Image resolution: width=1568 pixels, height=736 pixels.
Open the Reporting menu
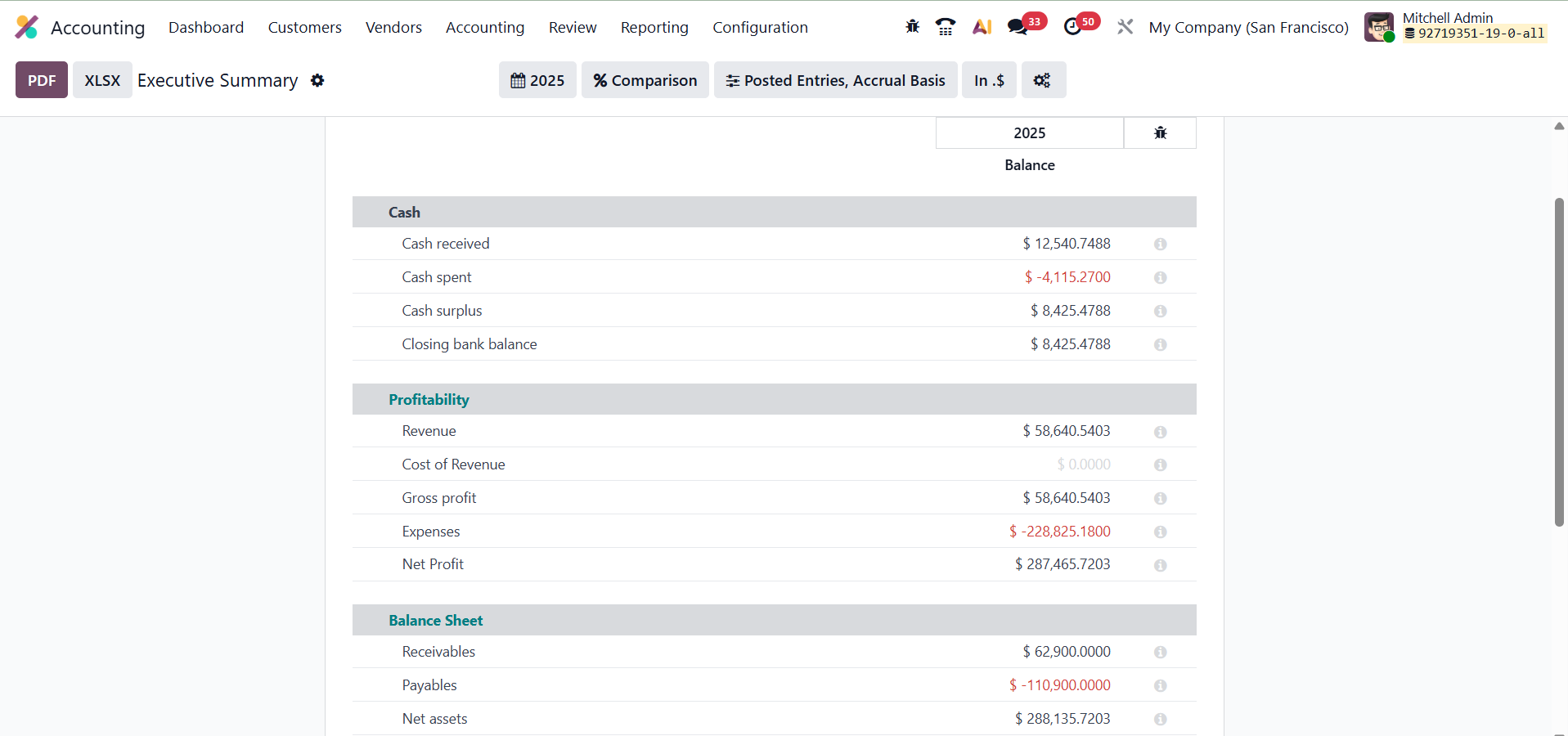point(654,27)
